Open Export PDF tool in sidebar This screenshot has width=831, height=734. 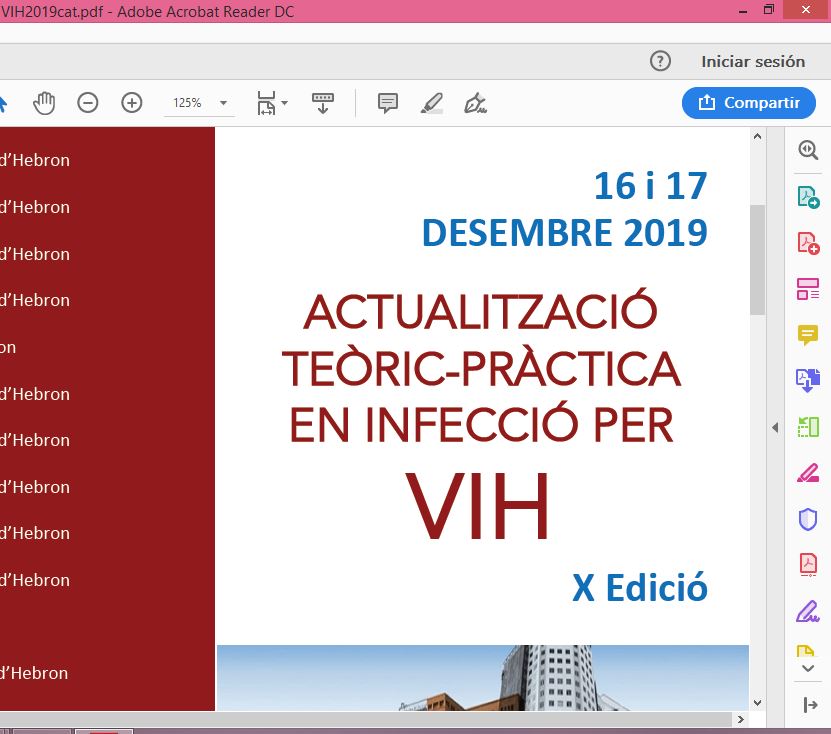[808, 196]
